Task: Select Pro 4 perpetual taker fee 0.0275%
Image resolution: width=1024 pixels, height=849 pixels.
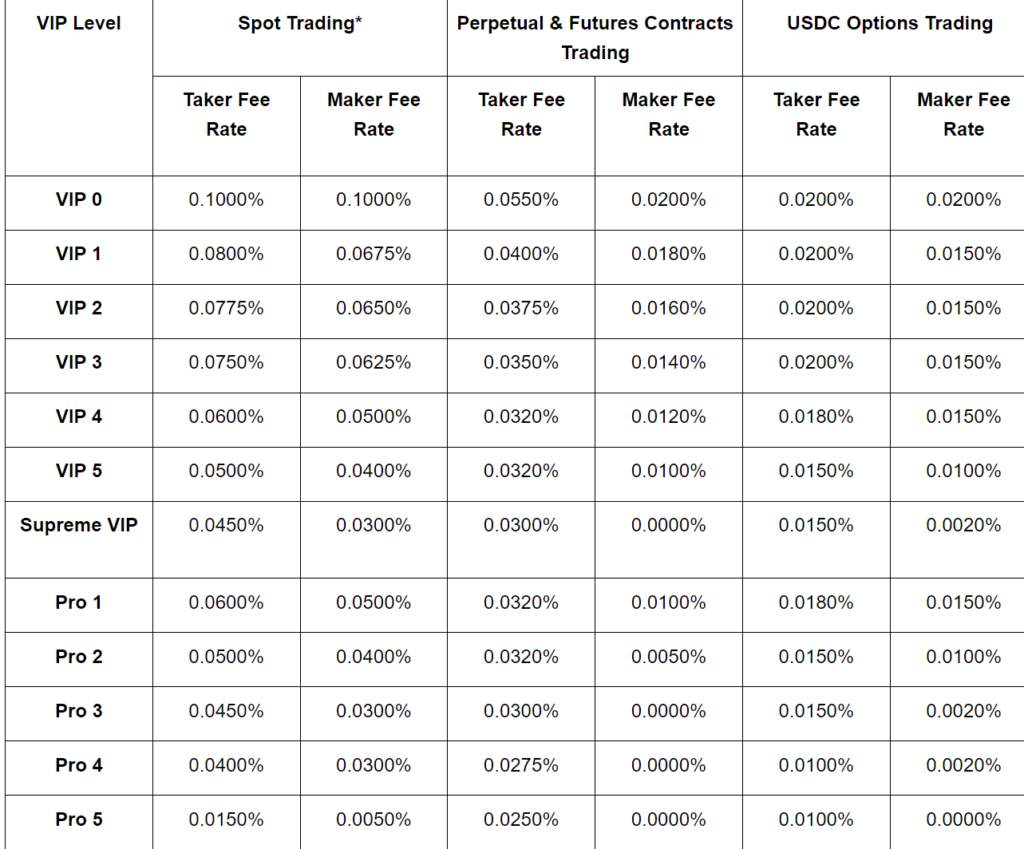Action: coord(521,765)
